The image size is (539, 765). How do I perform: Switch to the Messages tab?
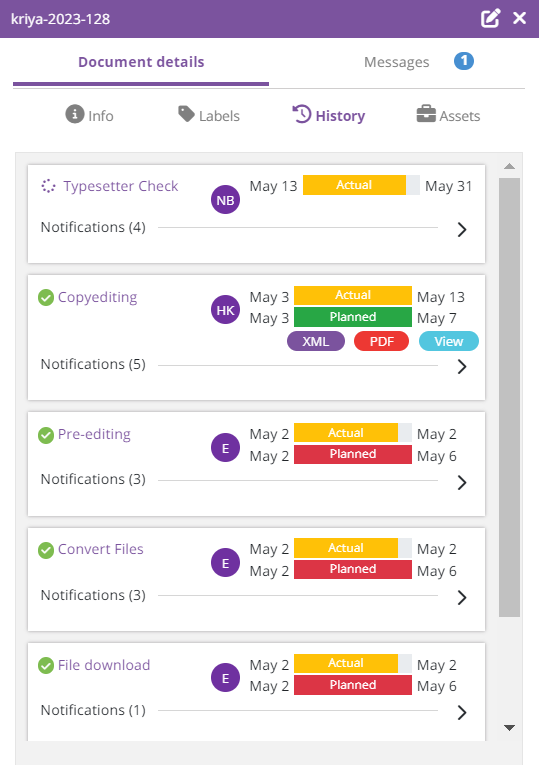click(x=397, y=62)
